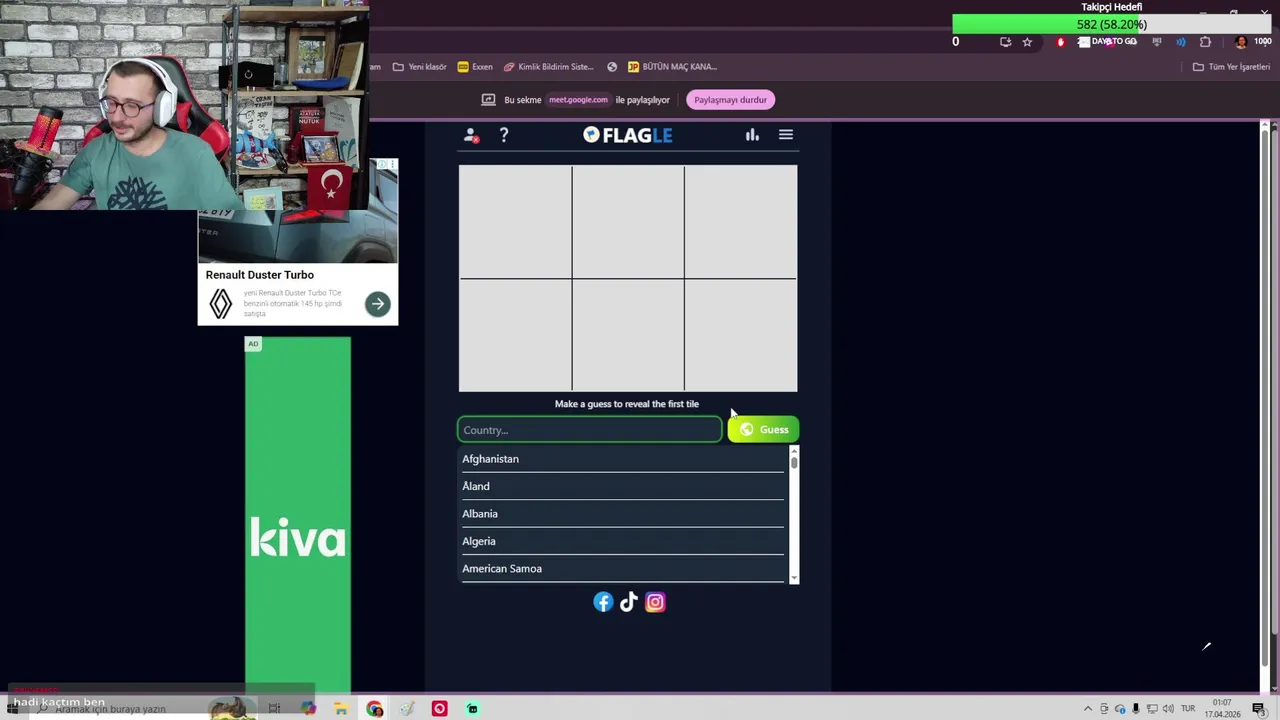Open the Flagle help question mark
This screenshot has width=1280, height=720.
504,135
